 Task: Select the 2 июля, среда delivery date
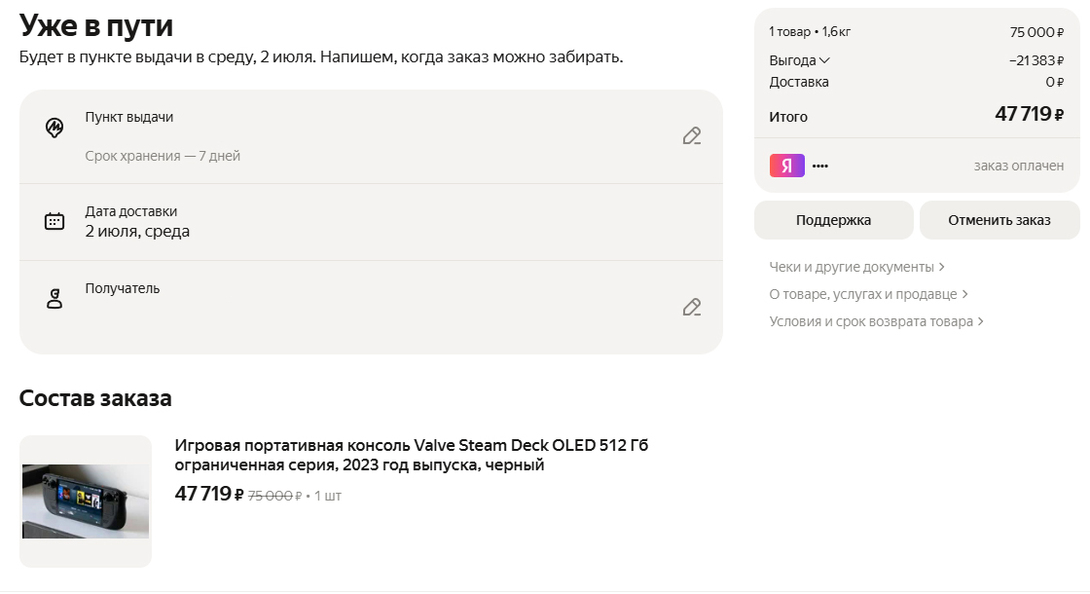point(137,231)
